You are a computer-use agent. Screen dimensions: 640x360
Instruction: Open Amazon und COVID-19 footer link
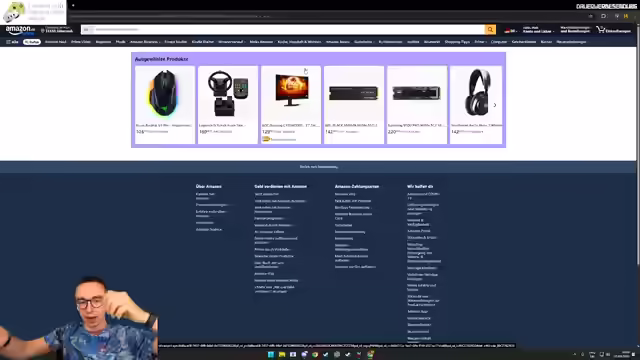pyautogui.click(x=423, y=196)
